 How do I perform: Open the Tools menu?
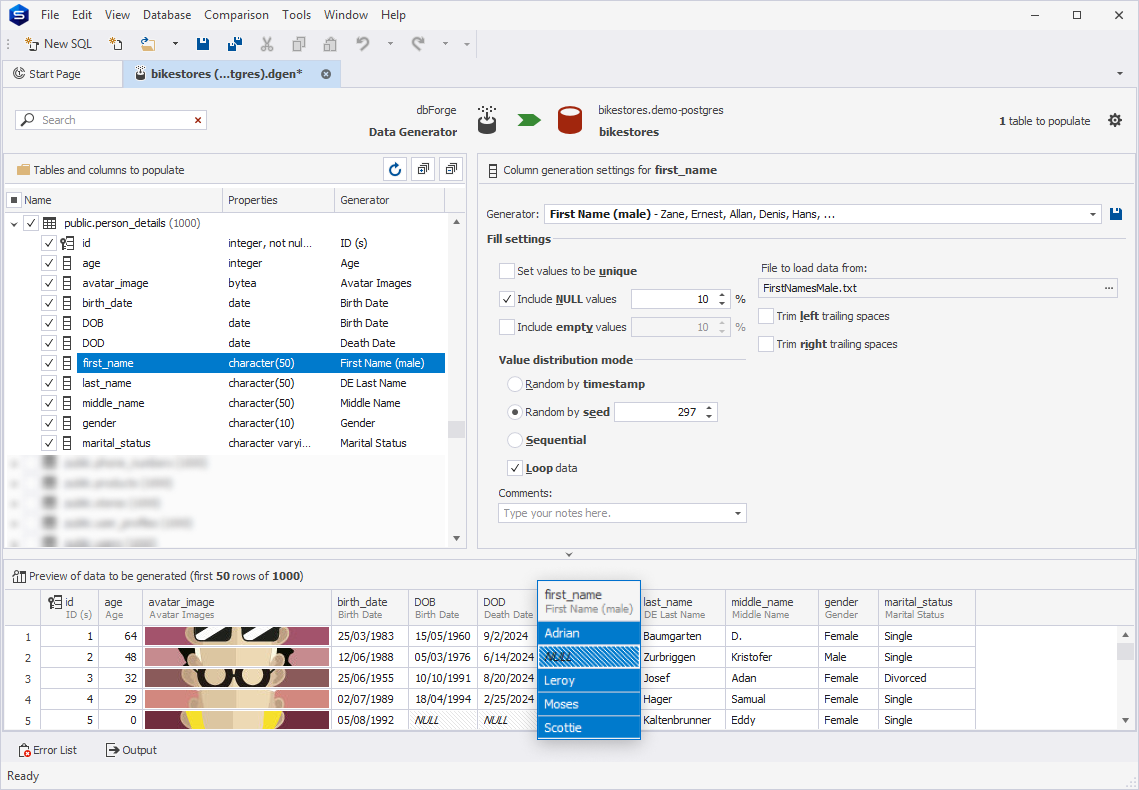click(x=296, y=15)
